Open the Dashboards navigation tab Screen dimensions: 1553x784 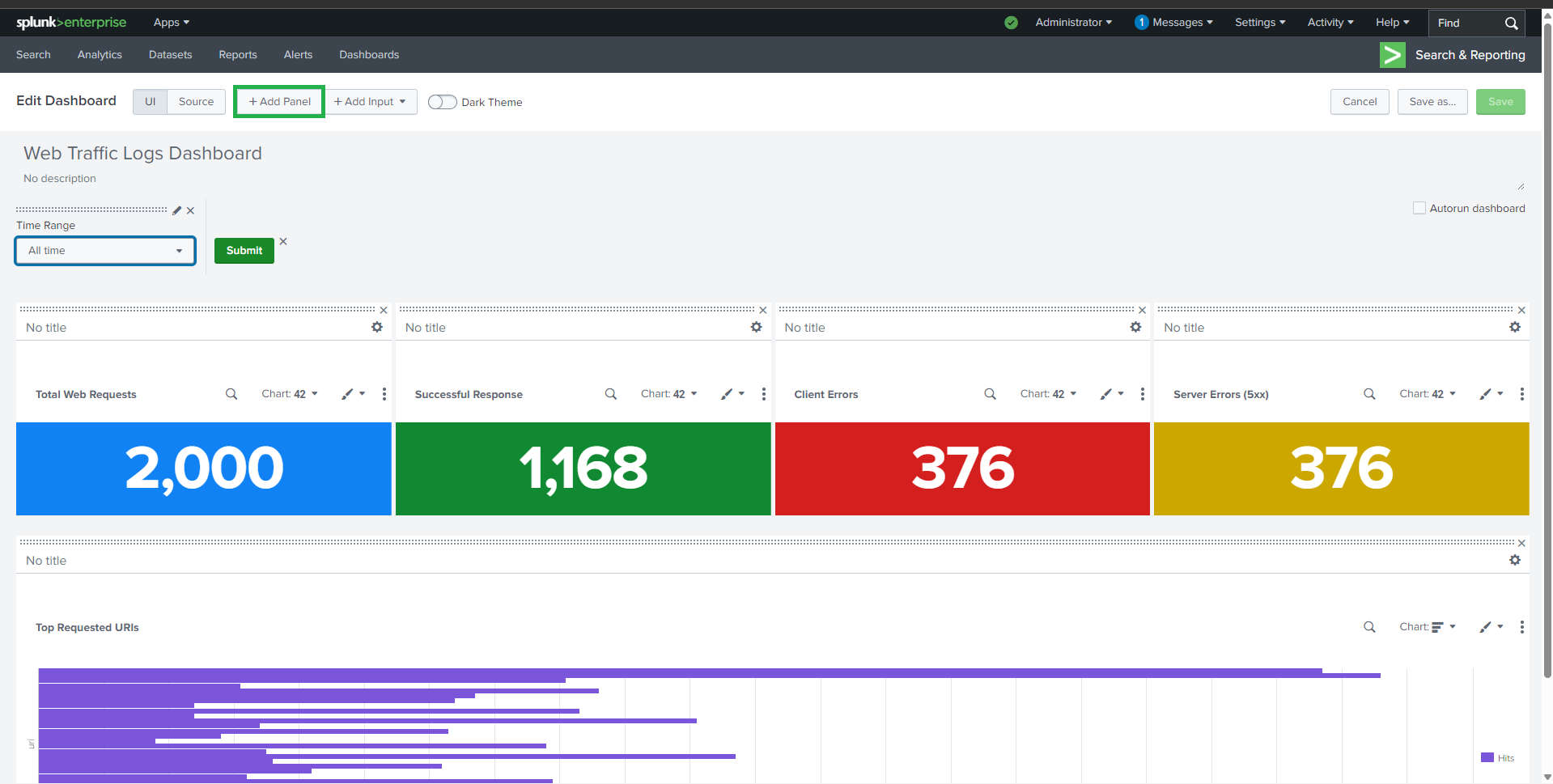(369, 55)
